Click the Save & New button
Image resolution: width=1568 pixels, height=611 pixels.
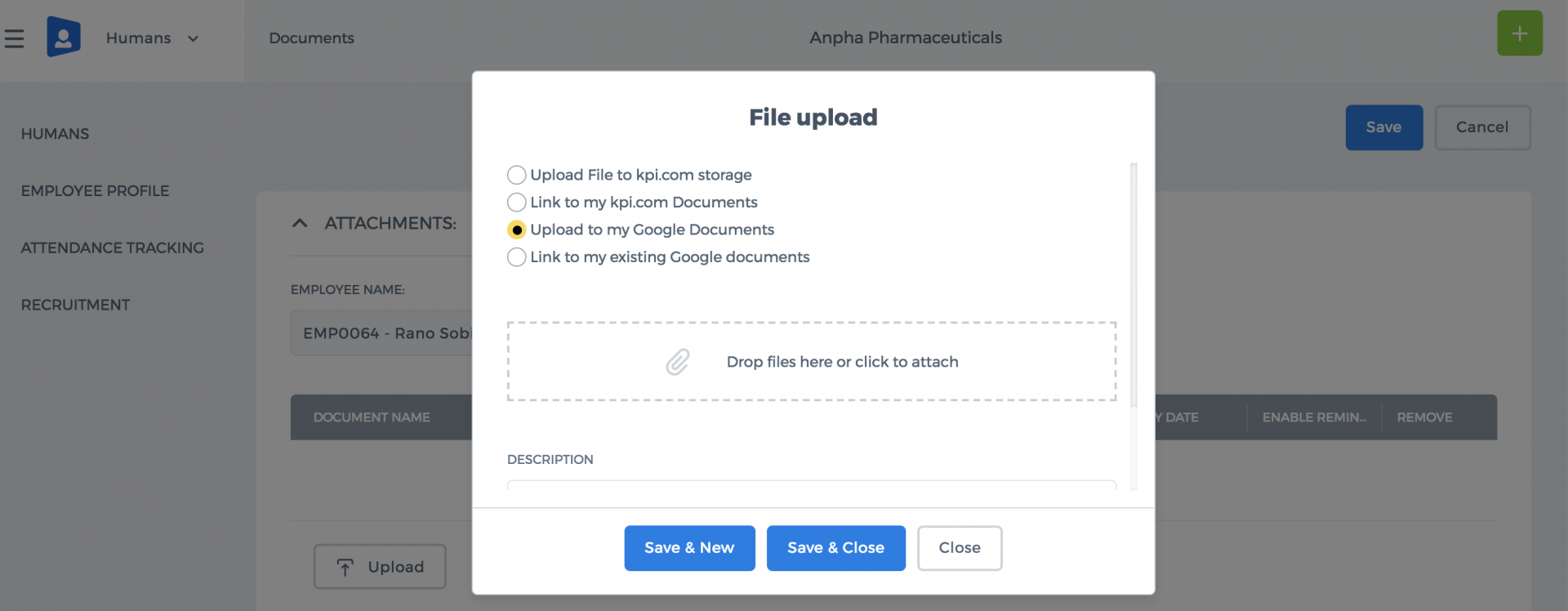689,548
